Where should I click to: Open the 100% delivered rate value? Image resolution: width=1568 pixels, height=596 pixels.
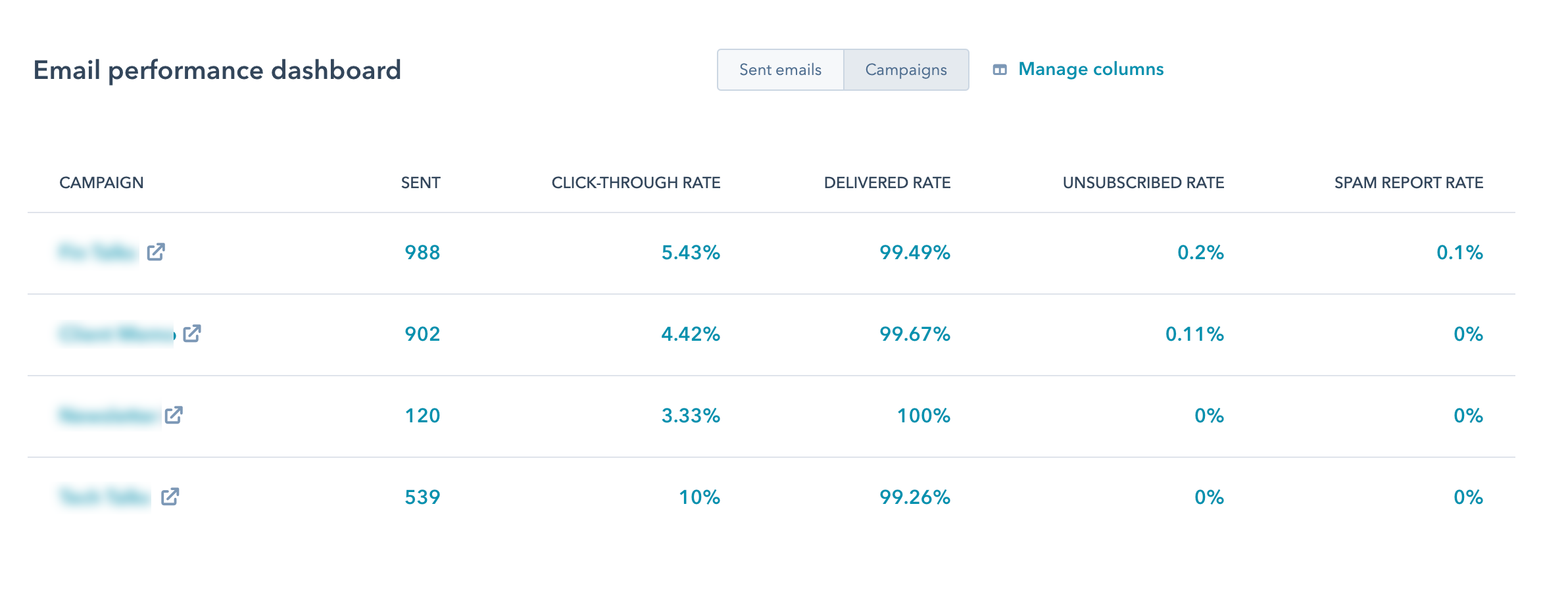click(923, 416)
